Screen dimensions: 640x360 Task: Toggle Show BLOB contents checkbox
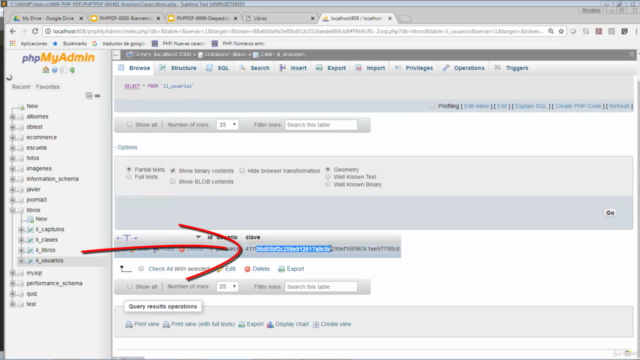pos(173,181)
